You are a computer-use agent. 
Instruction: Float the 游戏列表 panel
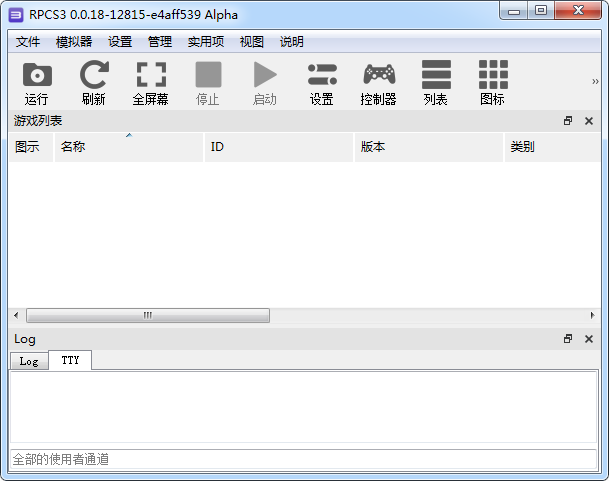[x=568, y=121]
